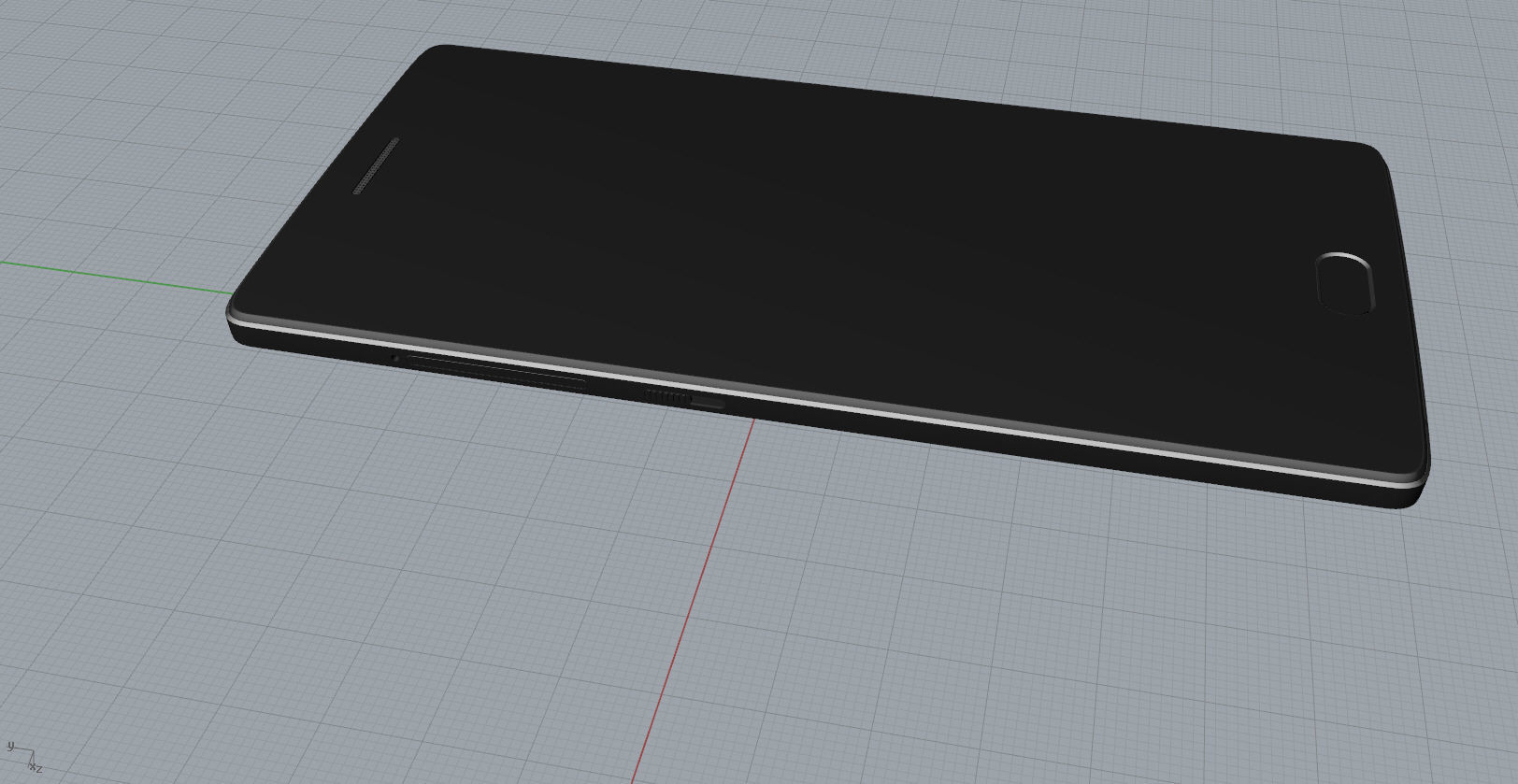Select the oval home button on phone model
1518x784 pixels.
pos(1346,283)
